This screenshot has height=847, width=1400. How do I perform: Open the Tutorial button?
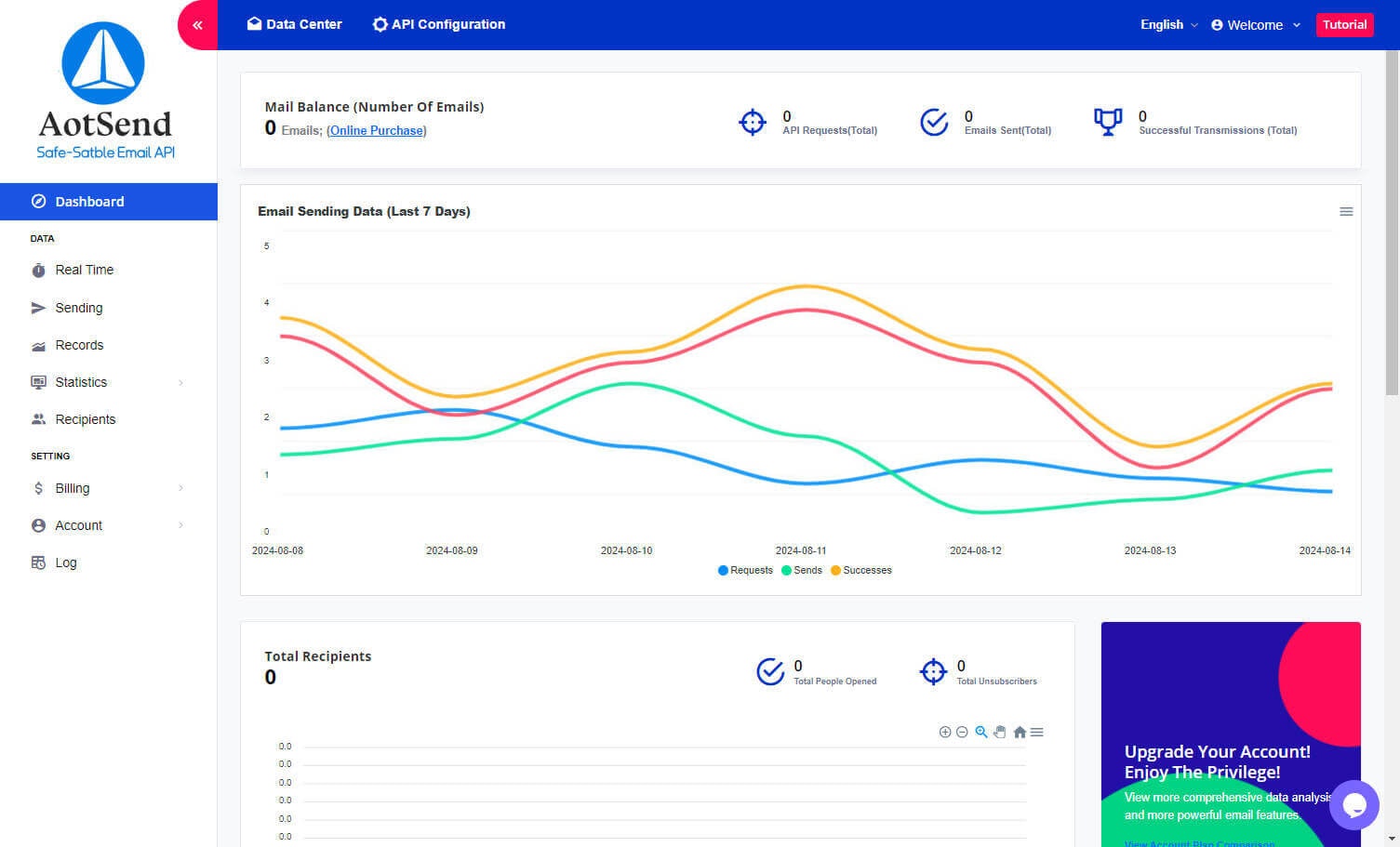click(1344, 24)
